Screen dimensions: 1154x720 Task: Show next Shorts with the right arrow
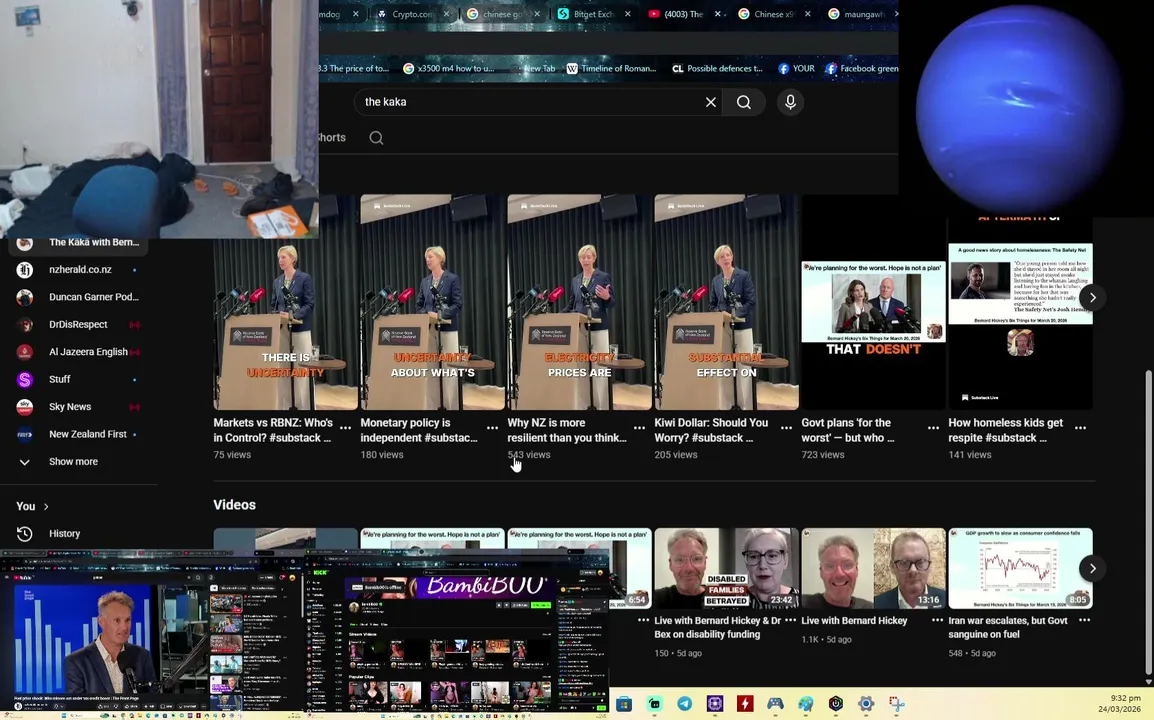(1092, 297)
